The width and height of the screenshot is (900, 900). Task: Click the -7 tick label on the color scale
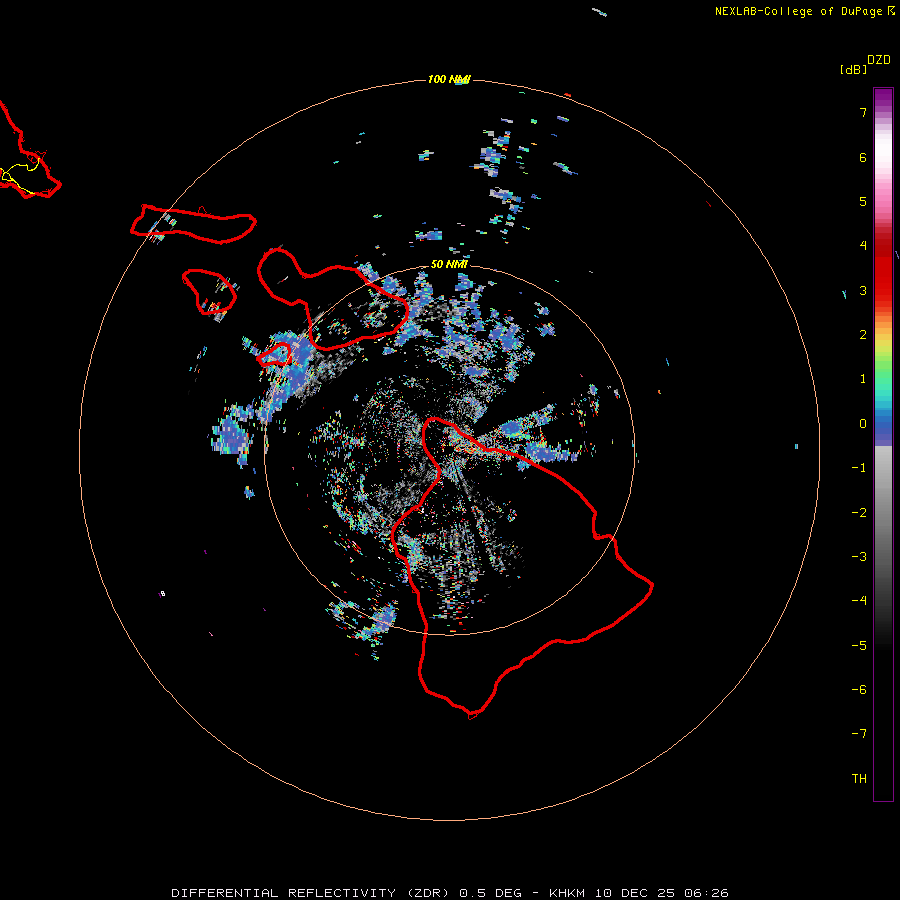(x=859, y=734)
